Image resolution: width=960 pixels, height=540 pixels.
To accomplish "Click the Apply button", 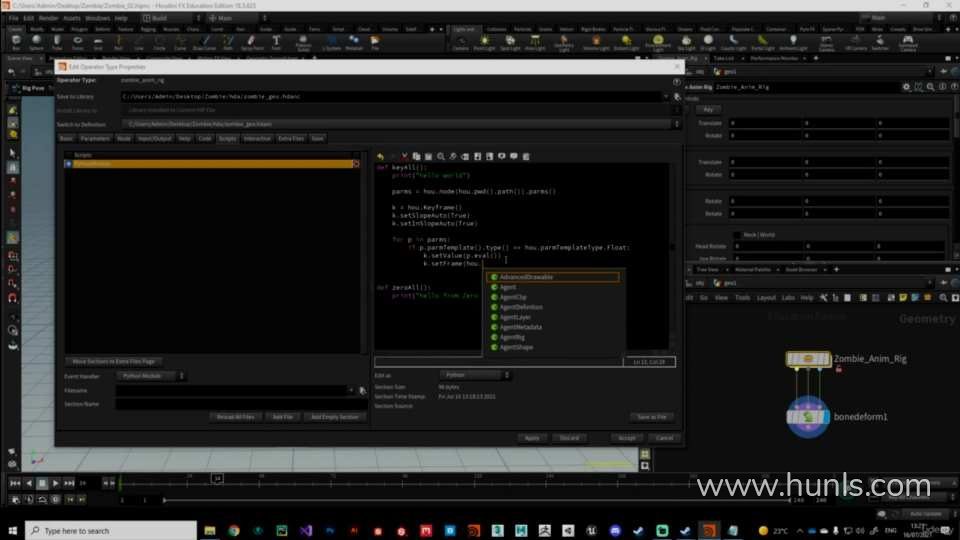I will pyautogui.click(x=532, y=438).
